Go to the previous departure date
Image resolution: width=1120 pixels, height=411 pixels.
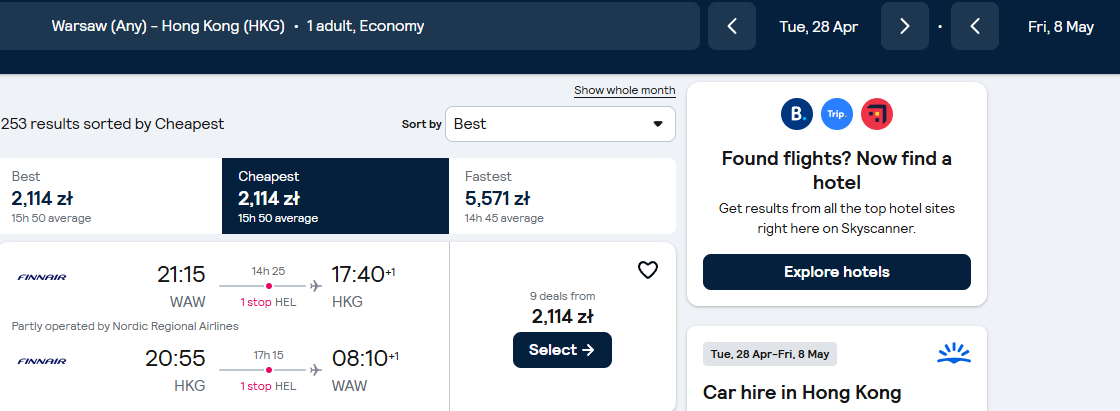tap(731, 26)
